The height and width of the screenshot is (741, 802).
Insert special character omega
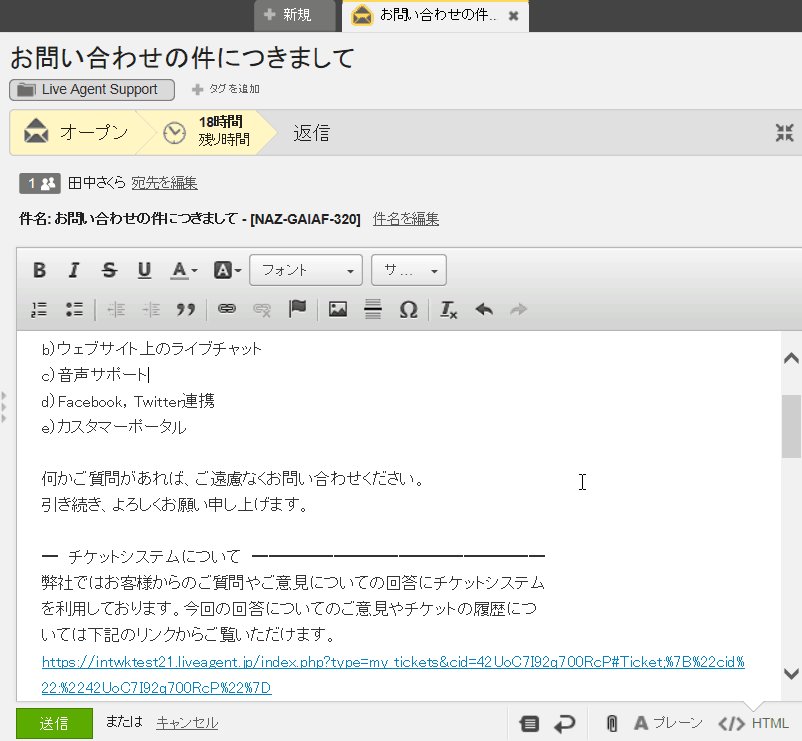[x=408, y=309]
